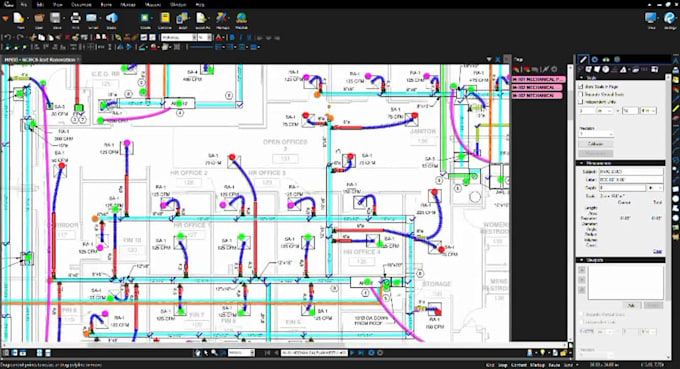Click the blue Clear link in measurements panel
This screenshot has height=369, width=680.
coord(657,251)
